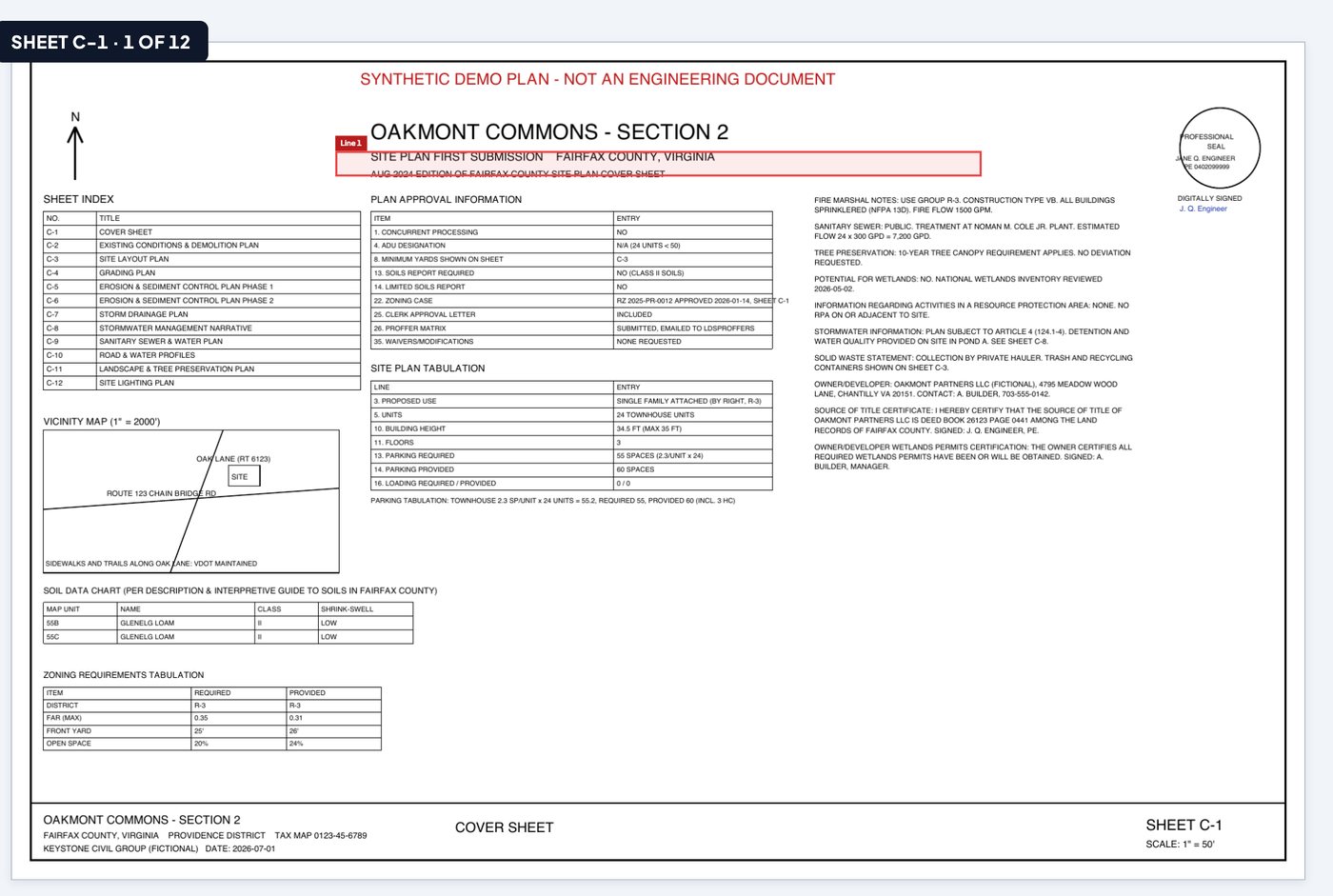Viewport: 1333px width, 896px height.
Task: Select Erosion & Sediment Control Plan Phase 1
Action: (202, 287)
